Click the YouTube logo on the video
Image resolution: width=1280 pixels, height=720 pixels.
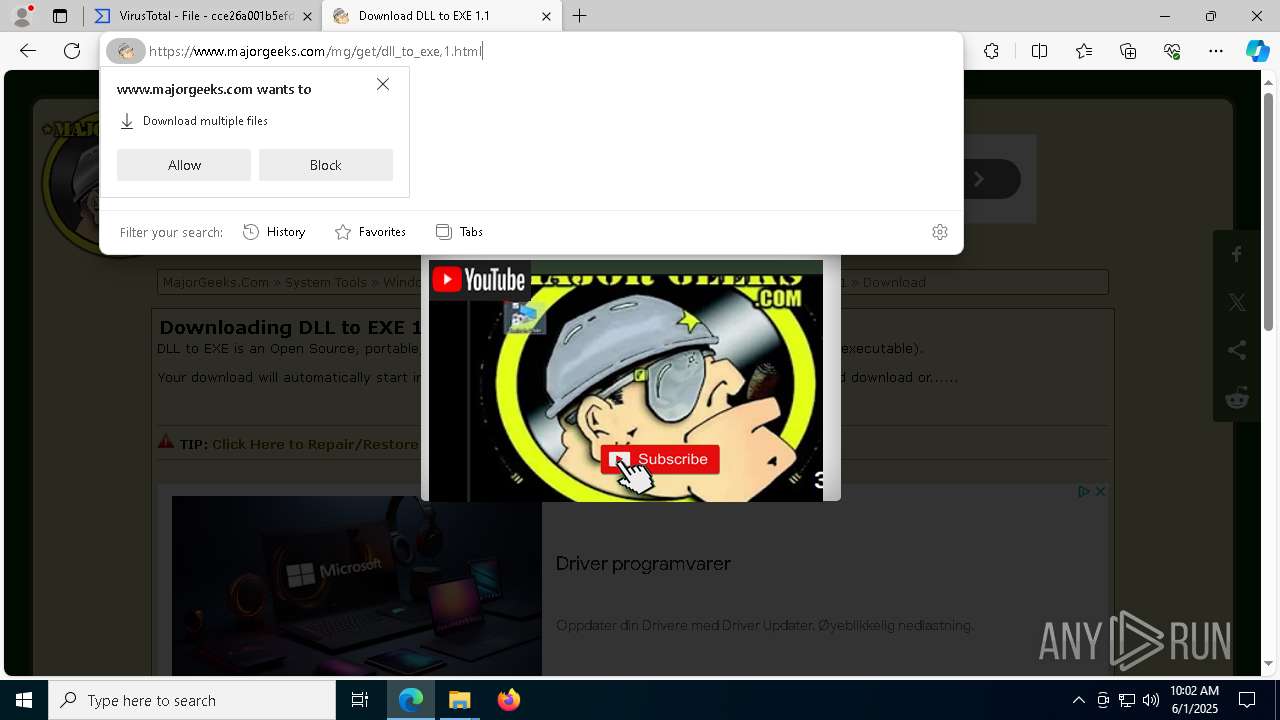(478, 279)
